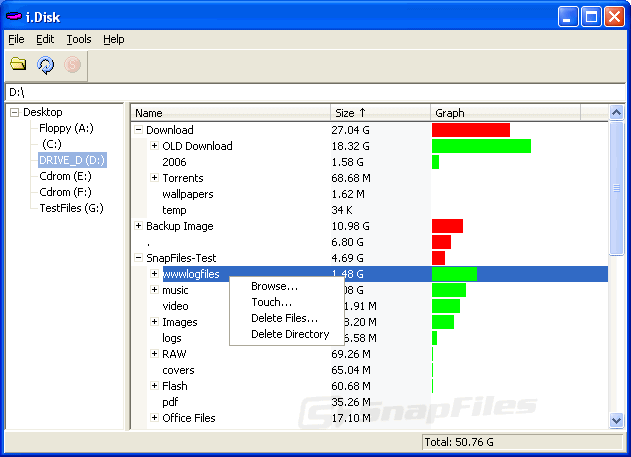This screenshot has height=457, width=631.
Task: Select the wallpapers folder row
Action: [x=188, y=194]
